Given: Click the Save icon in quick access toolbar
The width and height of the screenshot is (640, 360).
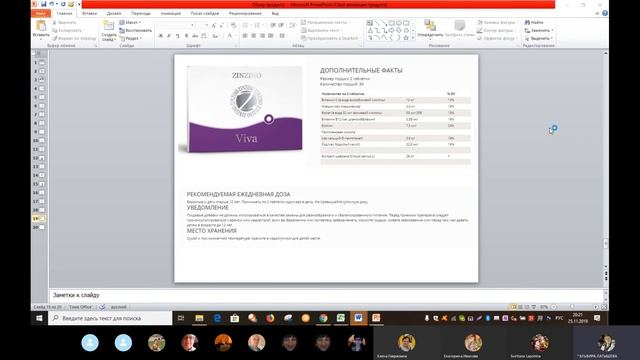Looking at the screenshot, I should (x=44, y=4).
